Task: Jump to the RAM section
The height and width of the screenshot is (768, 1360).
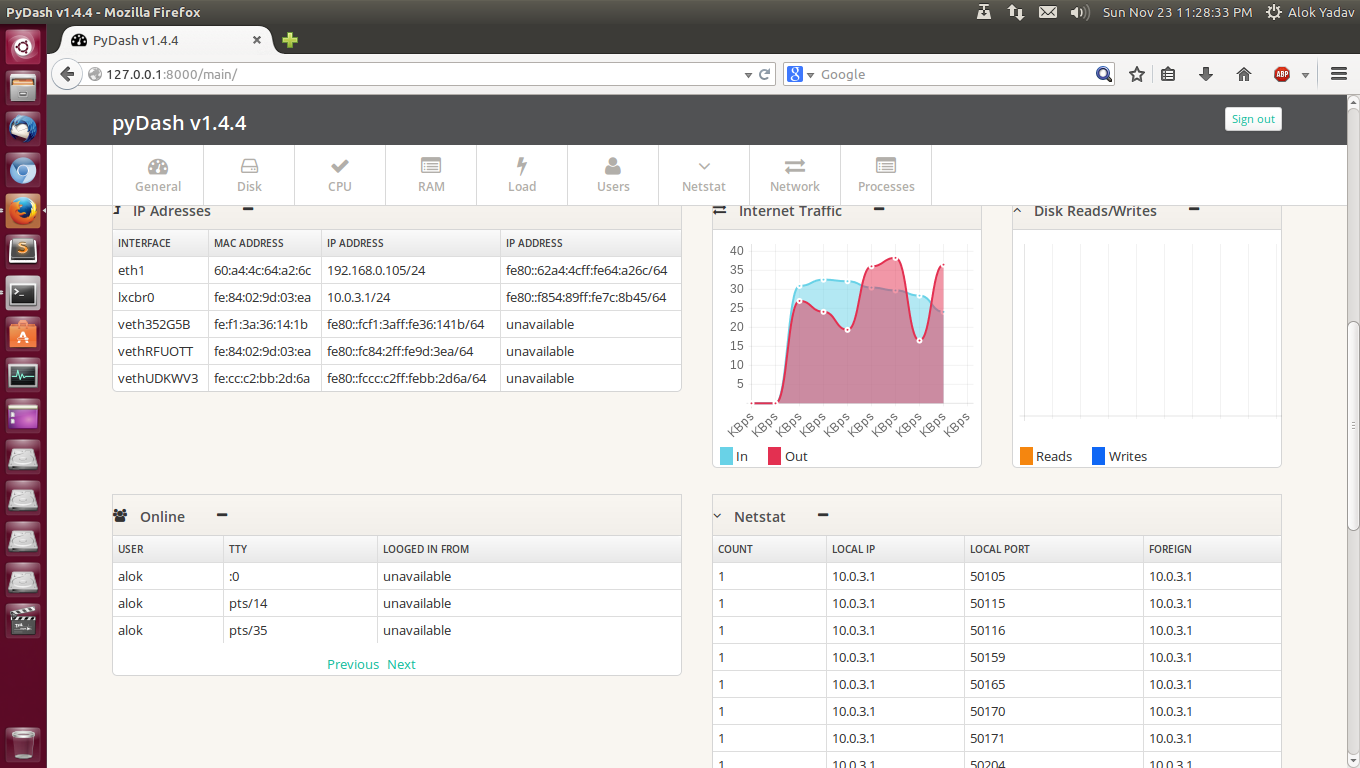Action: click(x=431, y=175)
